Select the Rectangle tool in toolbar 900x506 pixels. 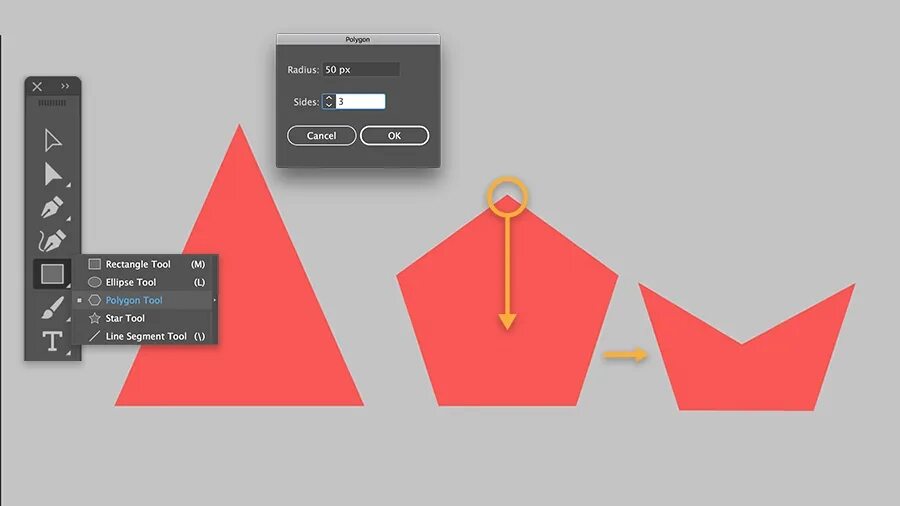[x=52, y=274]
